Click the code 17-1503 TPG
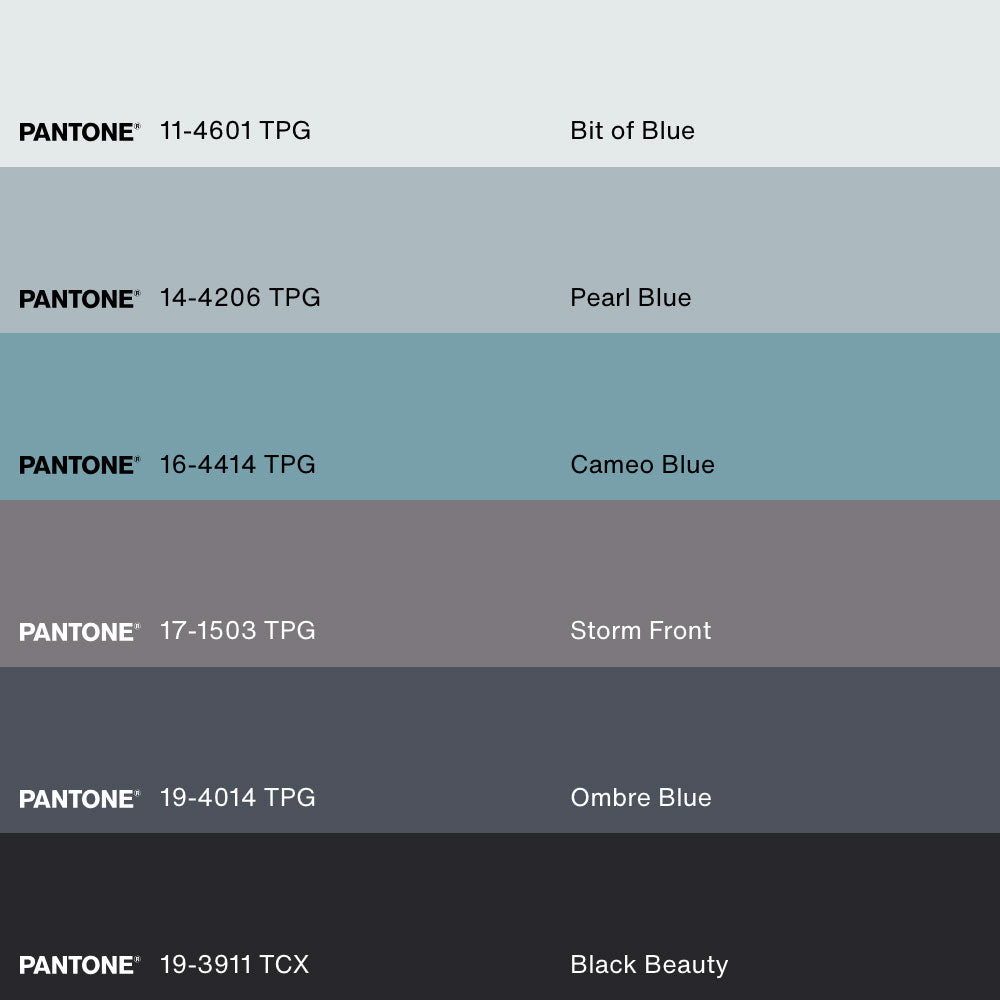1000x1000 pixels. pyautogui.click(x=237, y=631)
